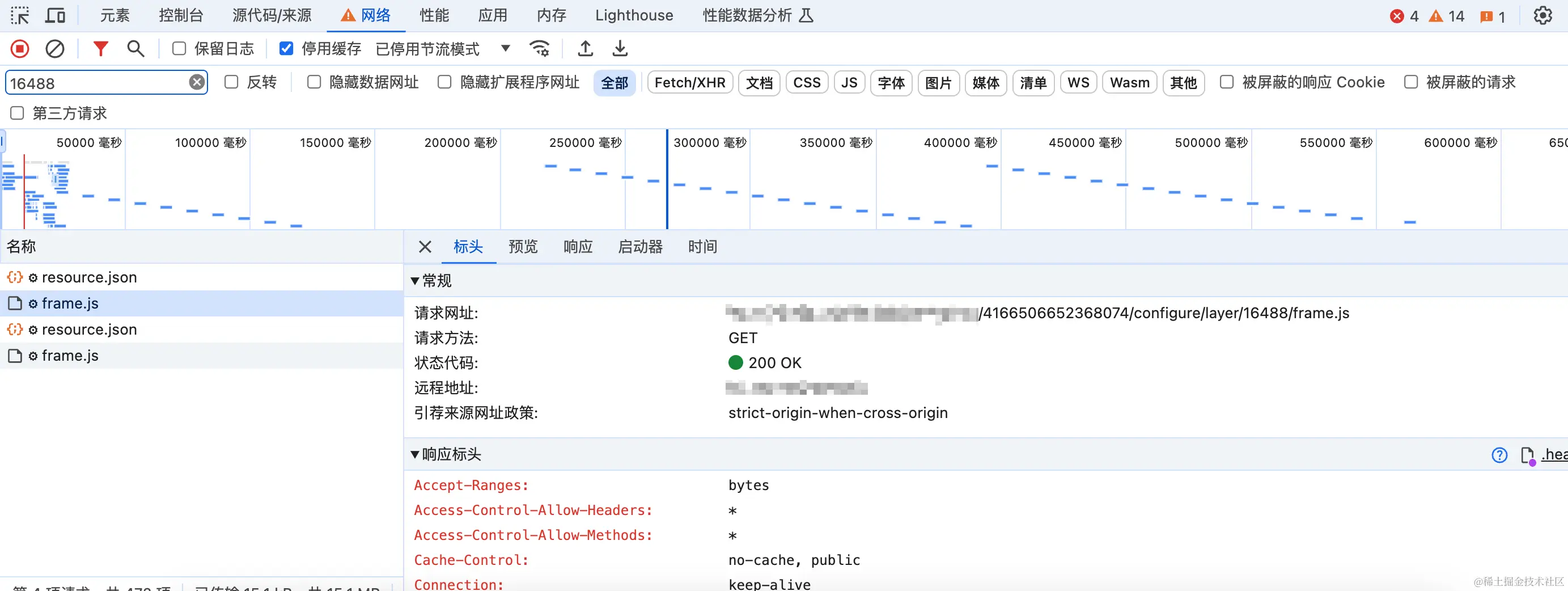
Task: Open the Lighthouse panel tab
Action: click(x=634, y=16)
